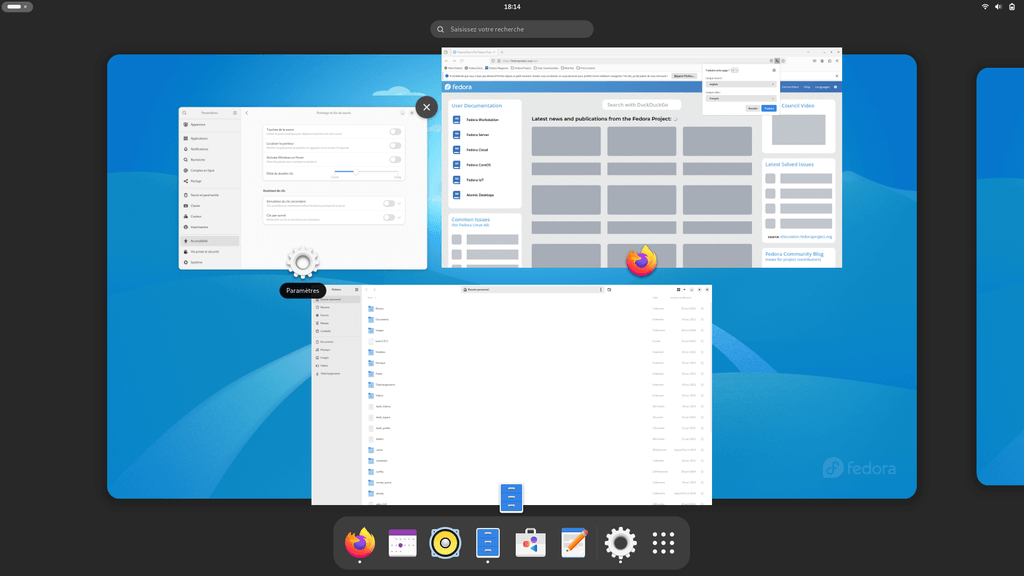Screen dimensions: 1024x576
Task: Close the Paramètres window thumbnail
Action: click(426, 107)
